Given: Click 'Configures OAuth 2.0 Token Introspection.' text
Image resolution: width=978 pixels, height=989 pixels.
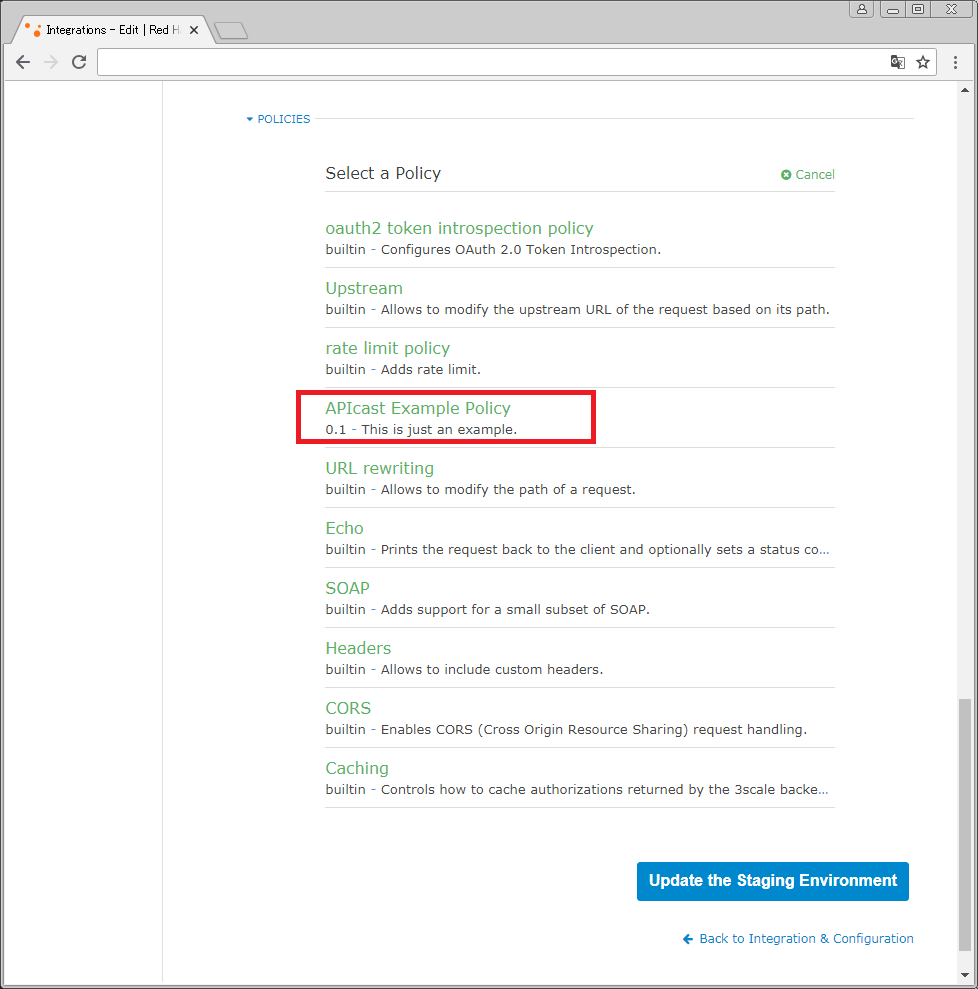Looking at the screenshot, I should coord(521,250).
